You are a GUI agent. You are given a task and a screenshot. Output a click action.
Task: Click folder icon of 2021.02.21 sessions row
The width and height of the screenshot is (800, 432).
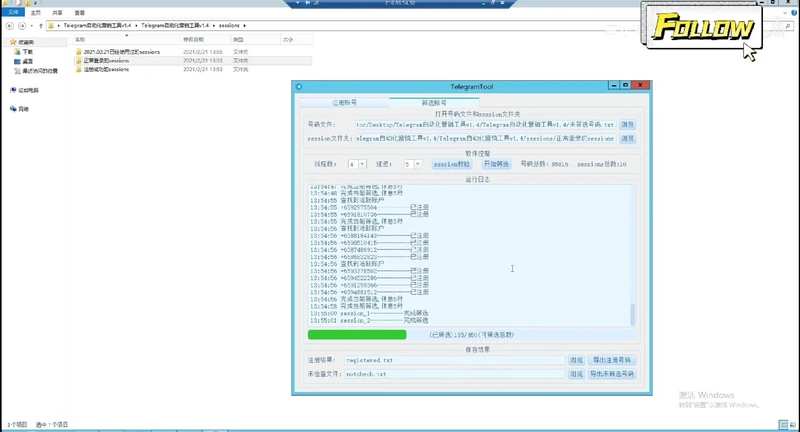(79, 52)
